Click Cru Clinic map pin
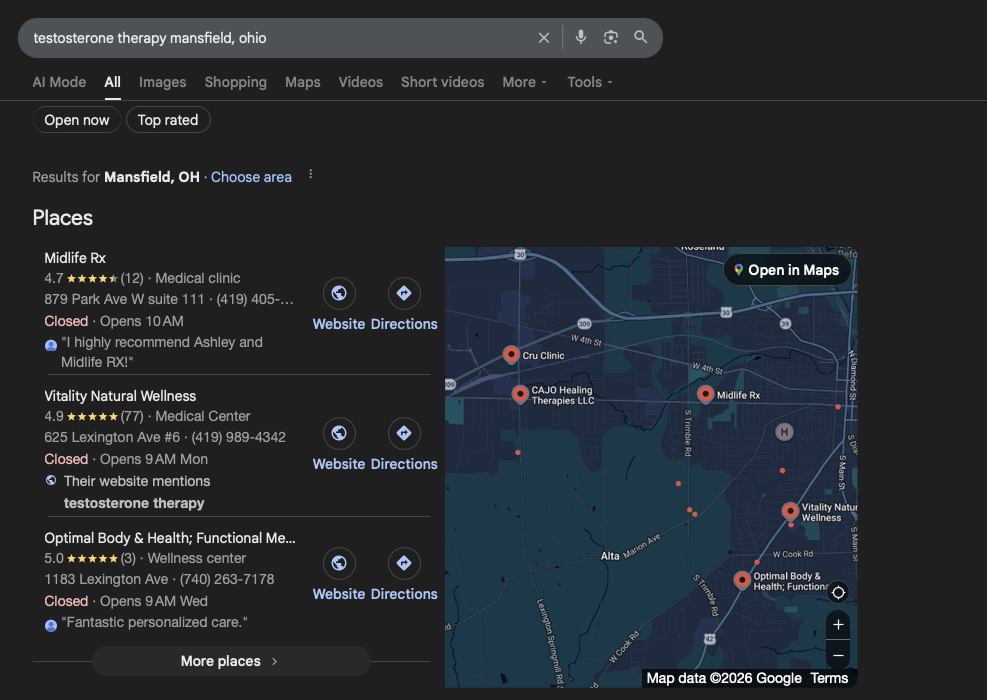The image size is (987, 700). (x=511, y=355)
